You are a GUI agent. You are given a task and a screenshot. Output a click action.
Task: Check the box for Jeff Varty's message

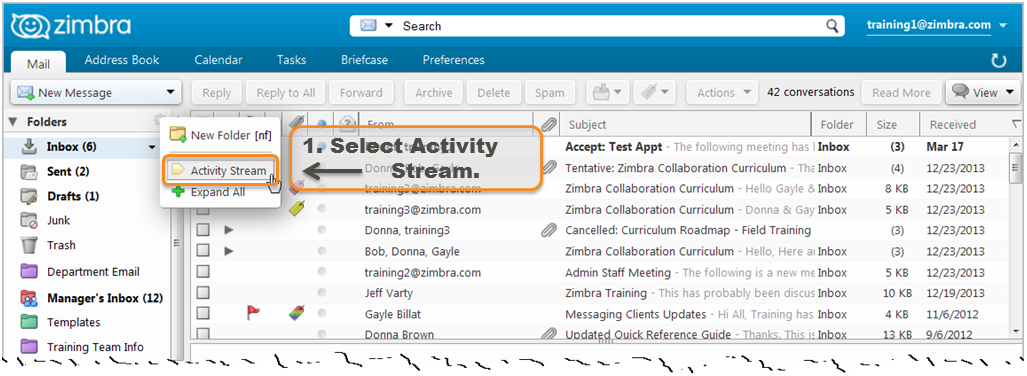203,293
